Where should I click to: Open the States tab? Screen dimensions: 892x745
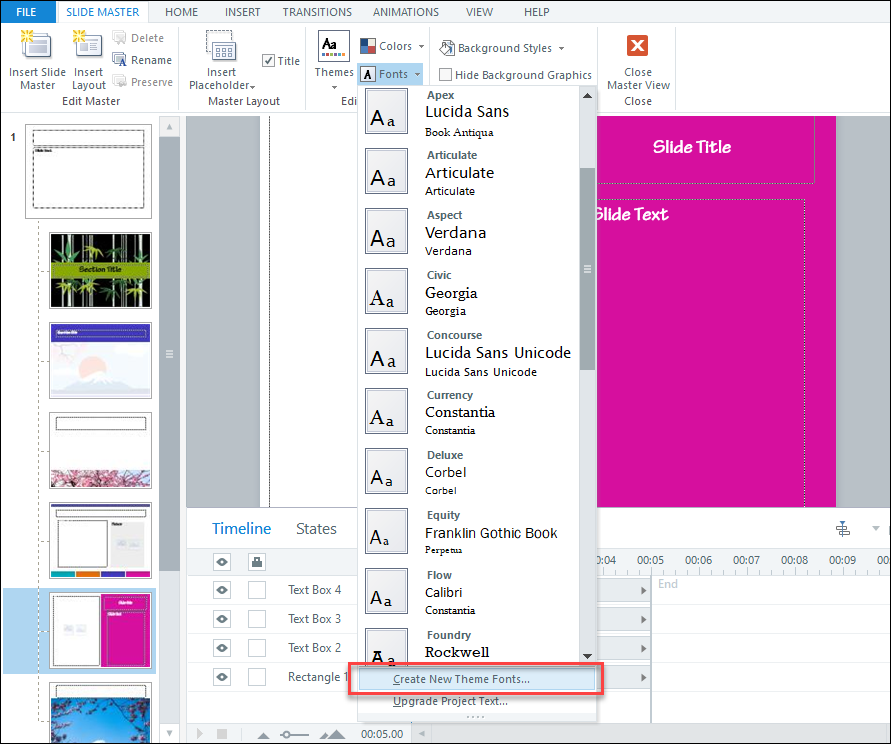pyautogui.click(x=316, y=529)
